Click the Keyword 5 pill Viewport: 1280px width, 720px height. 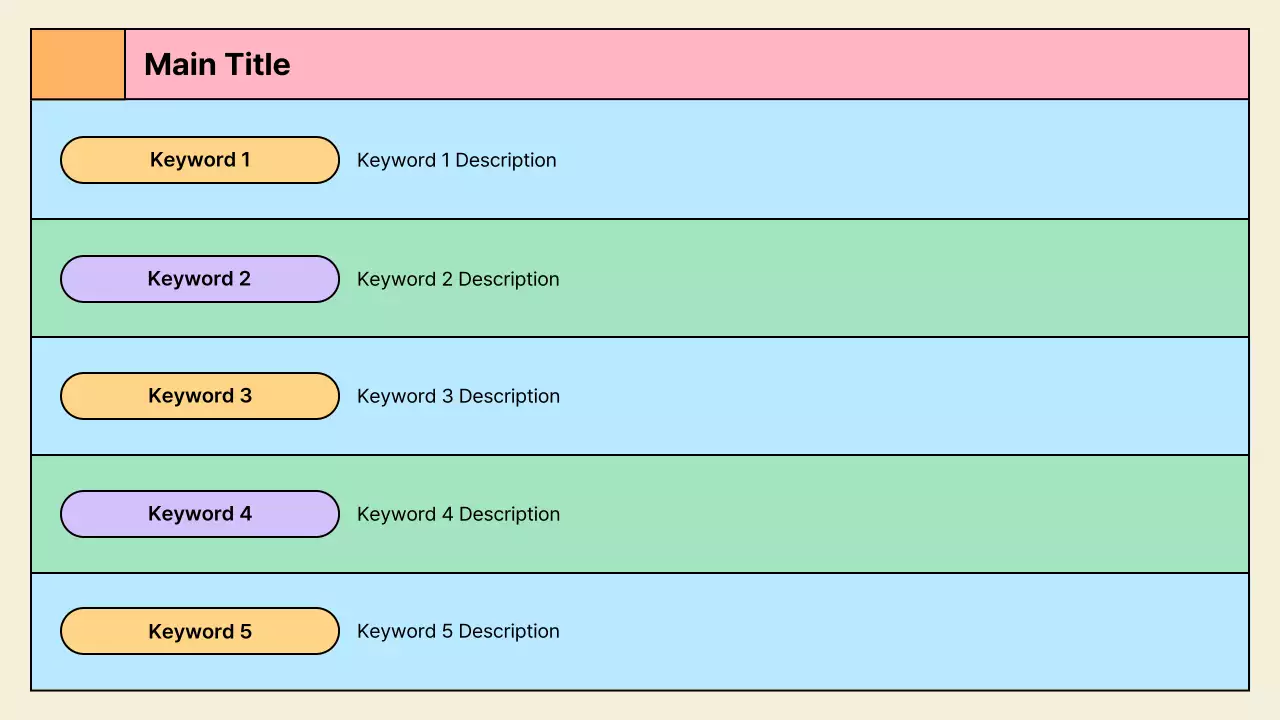[x=200, y=631]
